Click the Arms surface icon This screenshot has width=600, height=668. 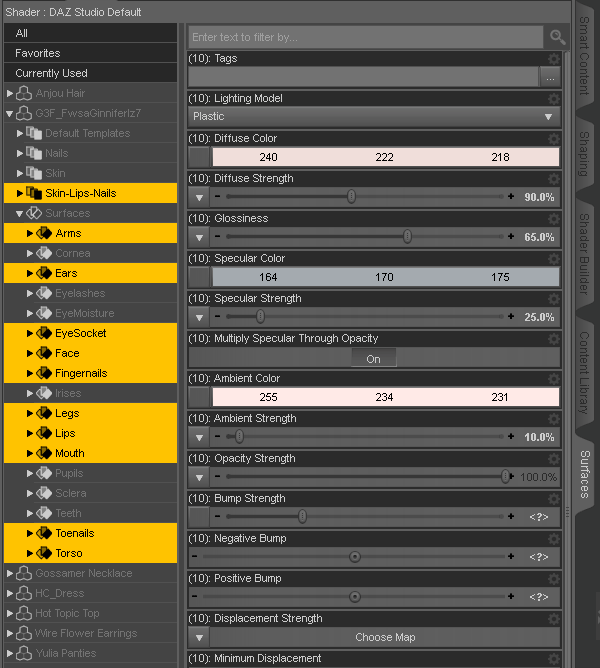click(44, 233)
